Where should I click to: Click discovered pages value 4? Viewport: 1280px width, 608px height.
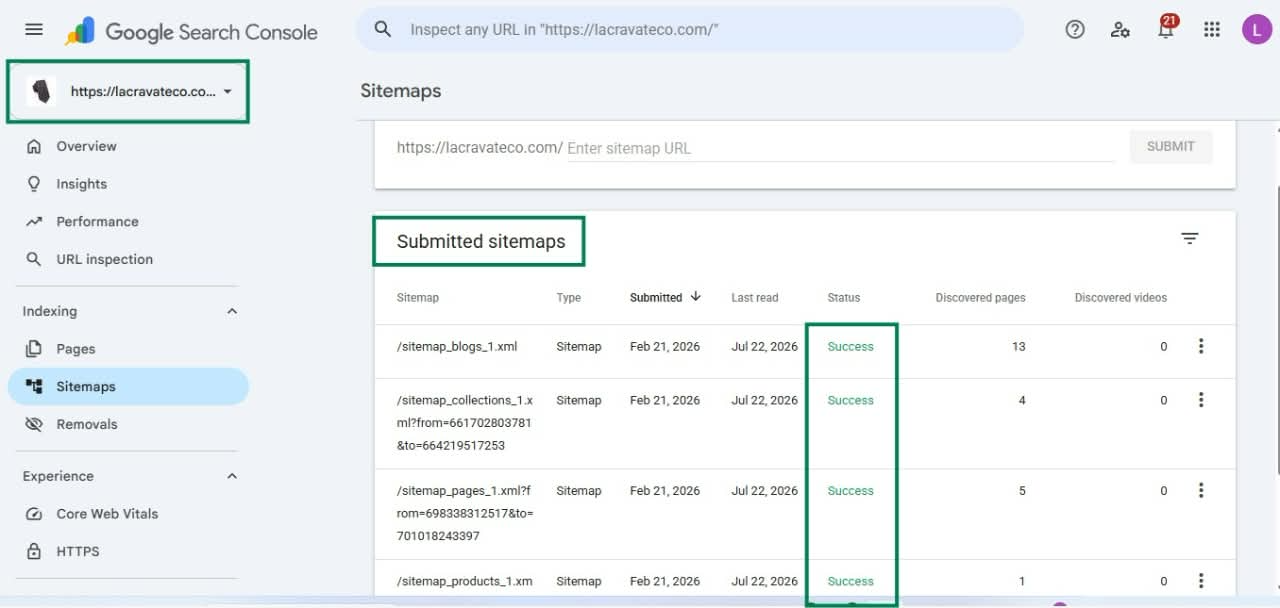(x=1022, y=400)
